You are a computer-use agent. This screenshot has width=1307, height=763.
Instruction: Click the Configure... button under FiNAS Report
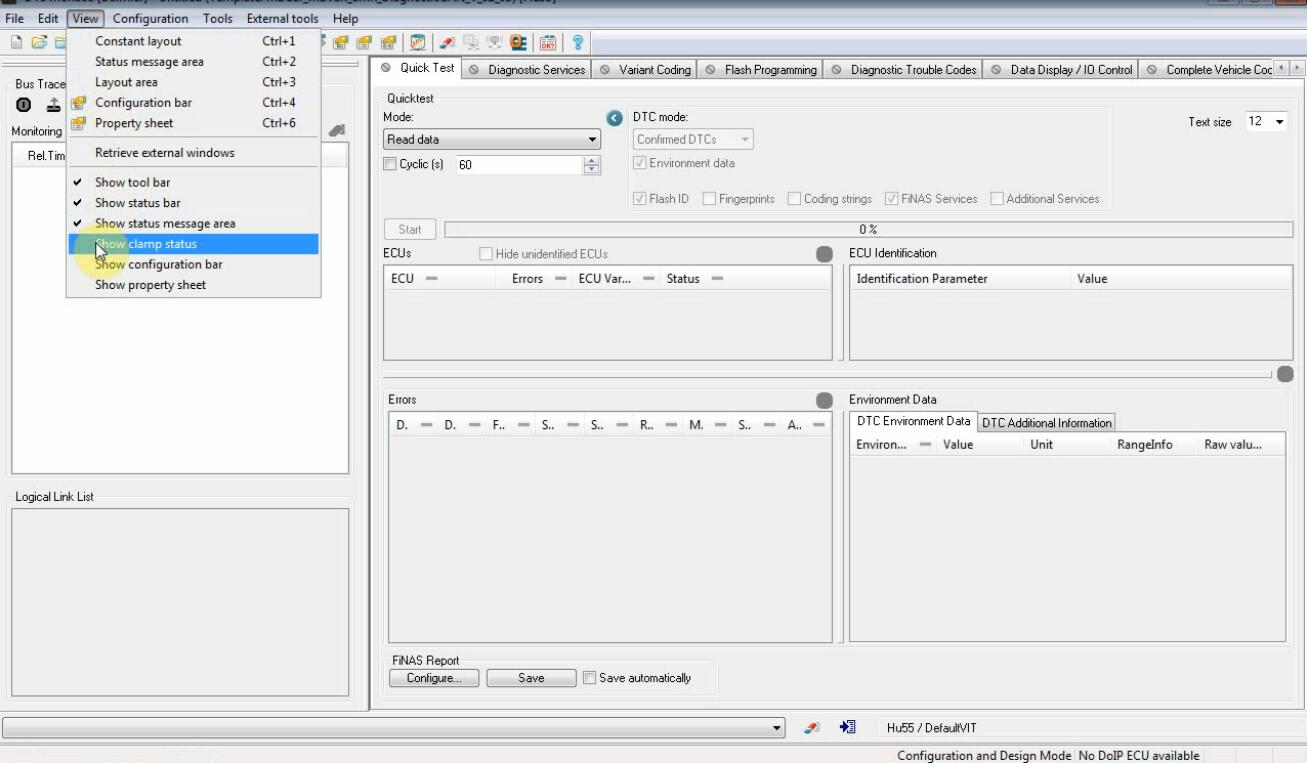click(434, 678)
